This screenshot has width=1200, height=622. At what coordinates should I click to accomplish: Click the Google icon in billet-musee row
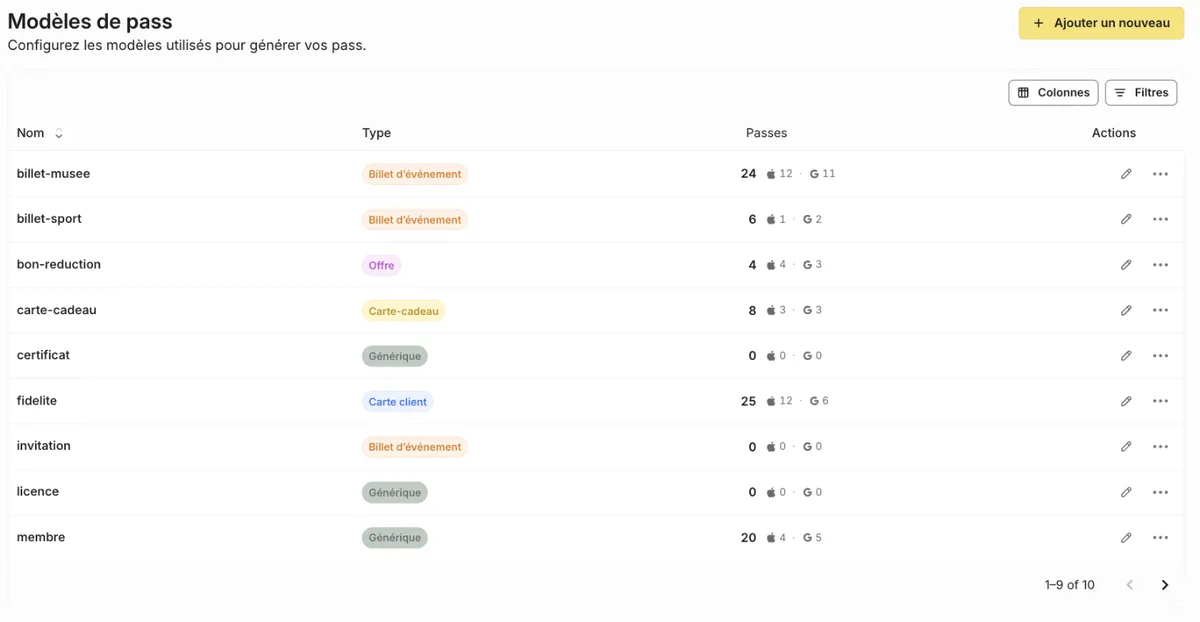pos(815,174)
